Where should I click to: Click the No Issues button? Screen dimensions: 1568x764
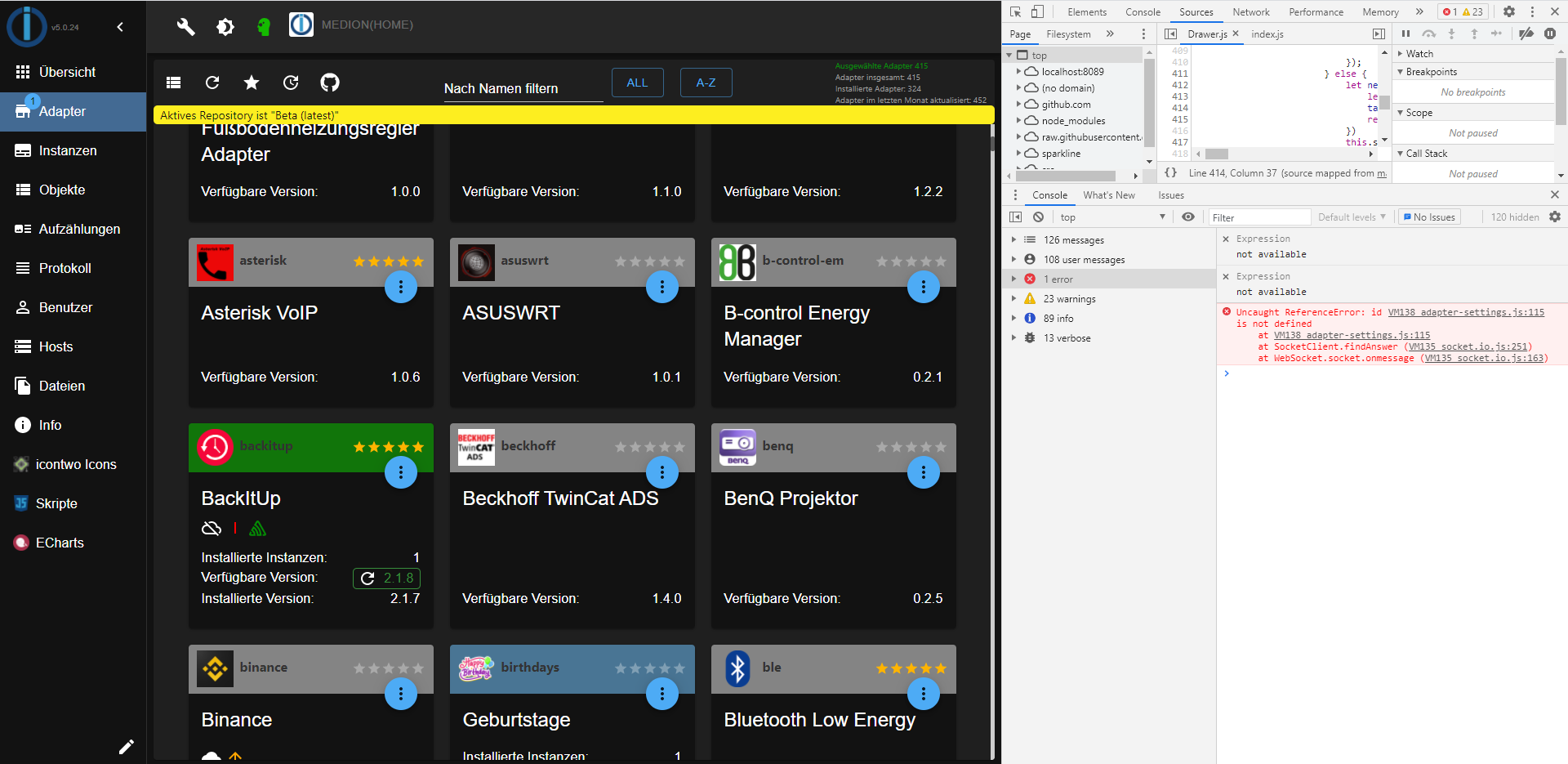[x=1429, y=217]
